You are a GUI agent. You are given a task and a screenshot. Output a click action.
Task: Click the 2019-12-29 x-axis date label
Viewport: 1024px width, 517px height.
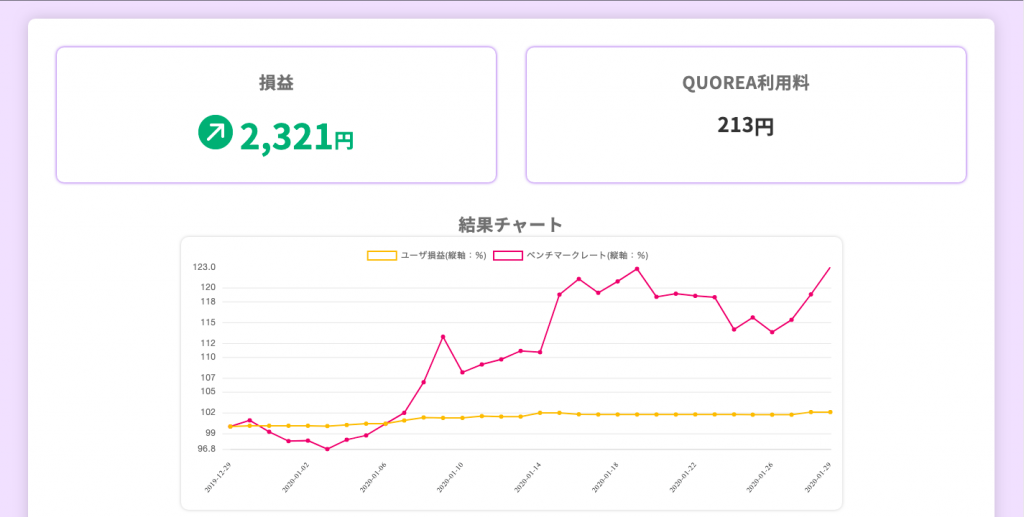(219, 479)
